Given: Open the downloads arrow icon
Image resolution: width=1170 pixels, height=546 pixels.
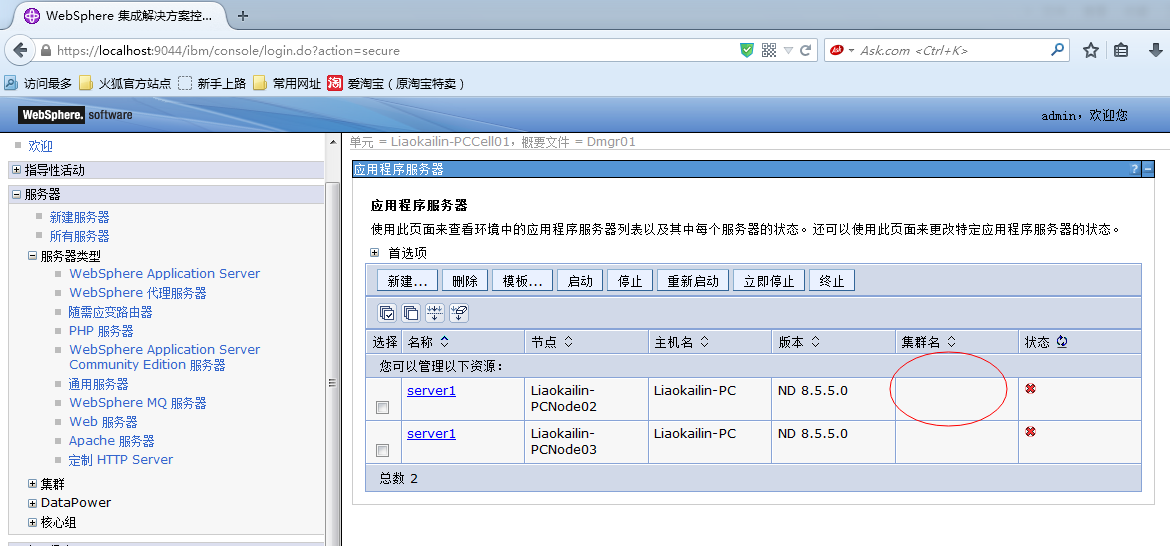Looking at the screenshot, I should click(x=1155, y=51).
